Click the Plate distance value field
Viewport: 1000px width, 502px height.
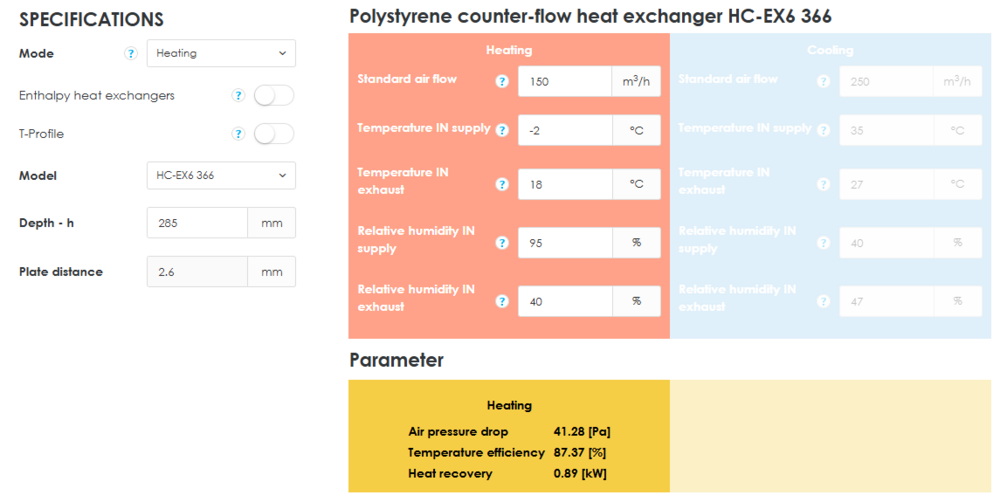[x=197, y=272]
